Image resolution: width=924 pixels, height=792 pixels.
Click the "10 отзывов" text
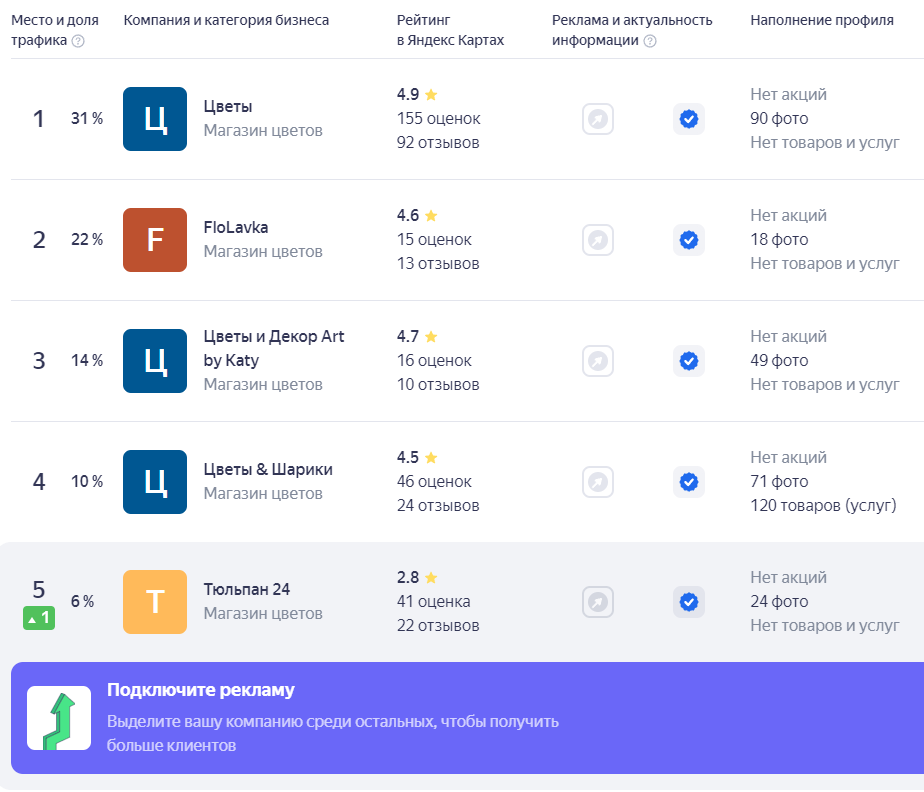438,385
